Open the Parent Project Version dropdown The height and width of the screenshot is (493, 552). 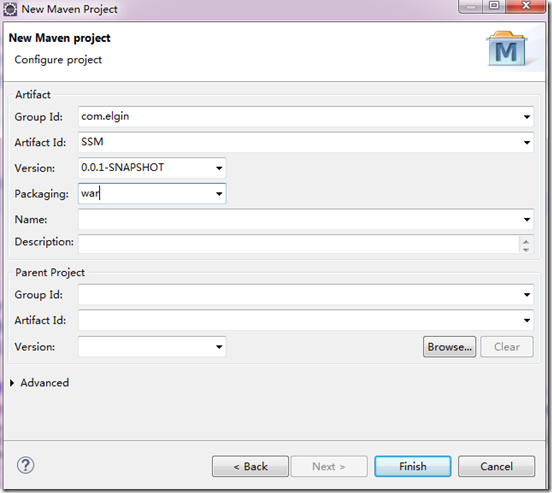219,347
